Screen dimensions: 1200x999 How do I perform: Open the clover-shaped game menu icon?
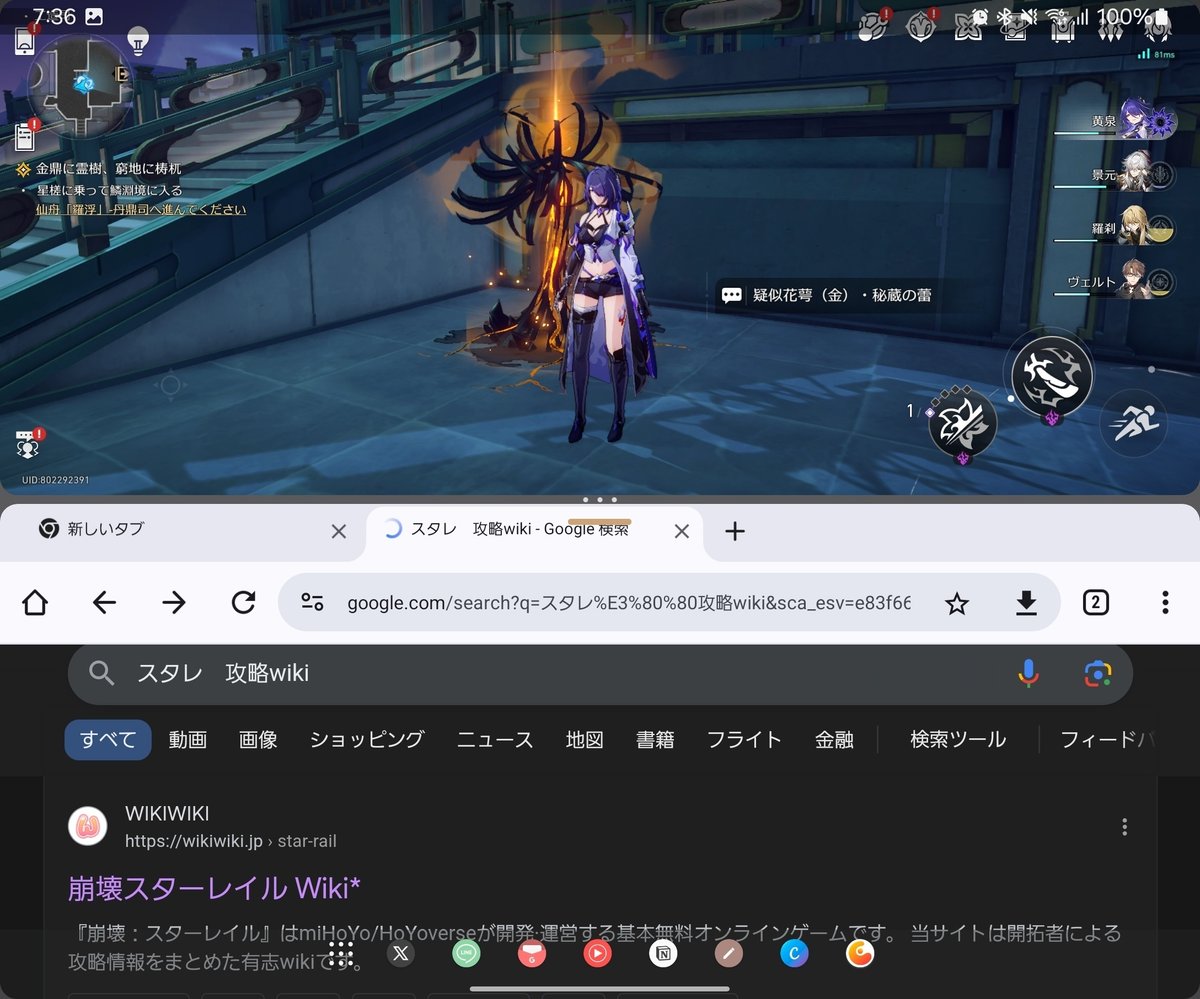point(968,29)
